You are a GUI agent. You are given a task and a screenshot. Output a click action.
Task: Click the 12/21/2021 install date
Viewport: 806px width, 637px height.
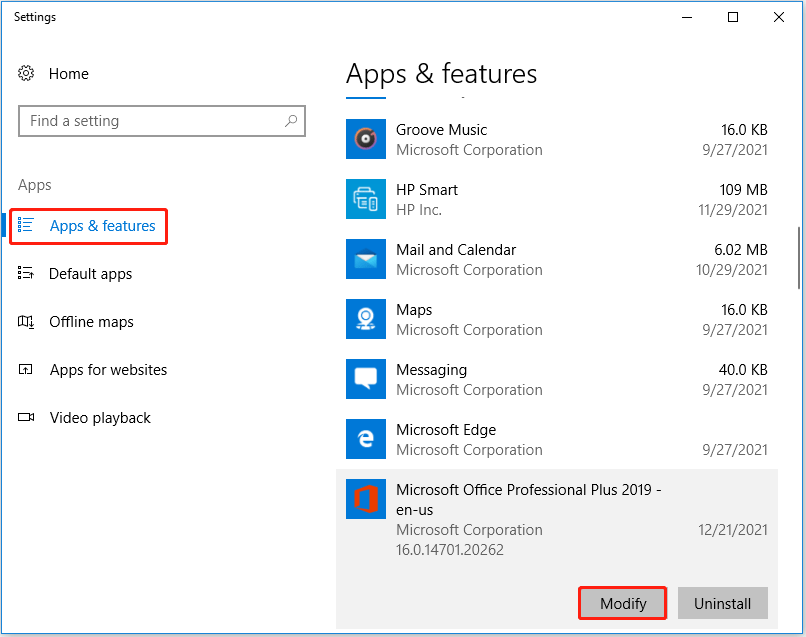click(732, 530)
